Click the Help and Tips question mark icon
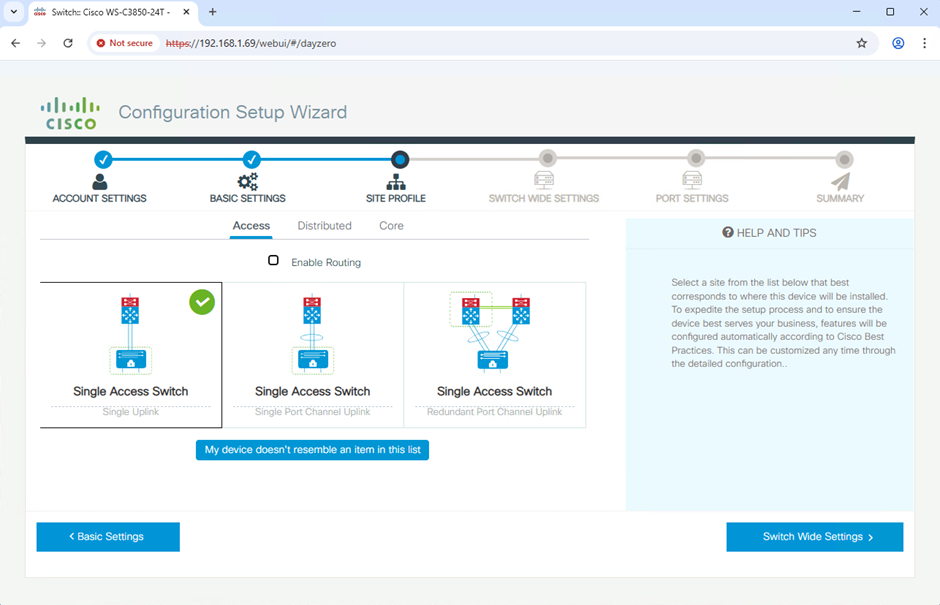The height and width of the screenshot is (605, 940). tap(728, 233)
